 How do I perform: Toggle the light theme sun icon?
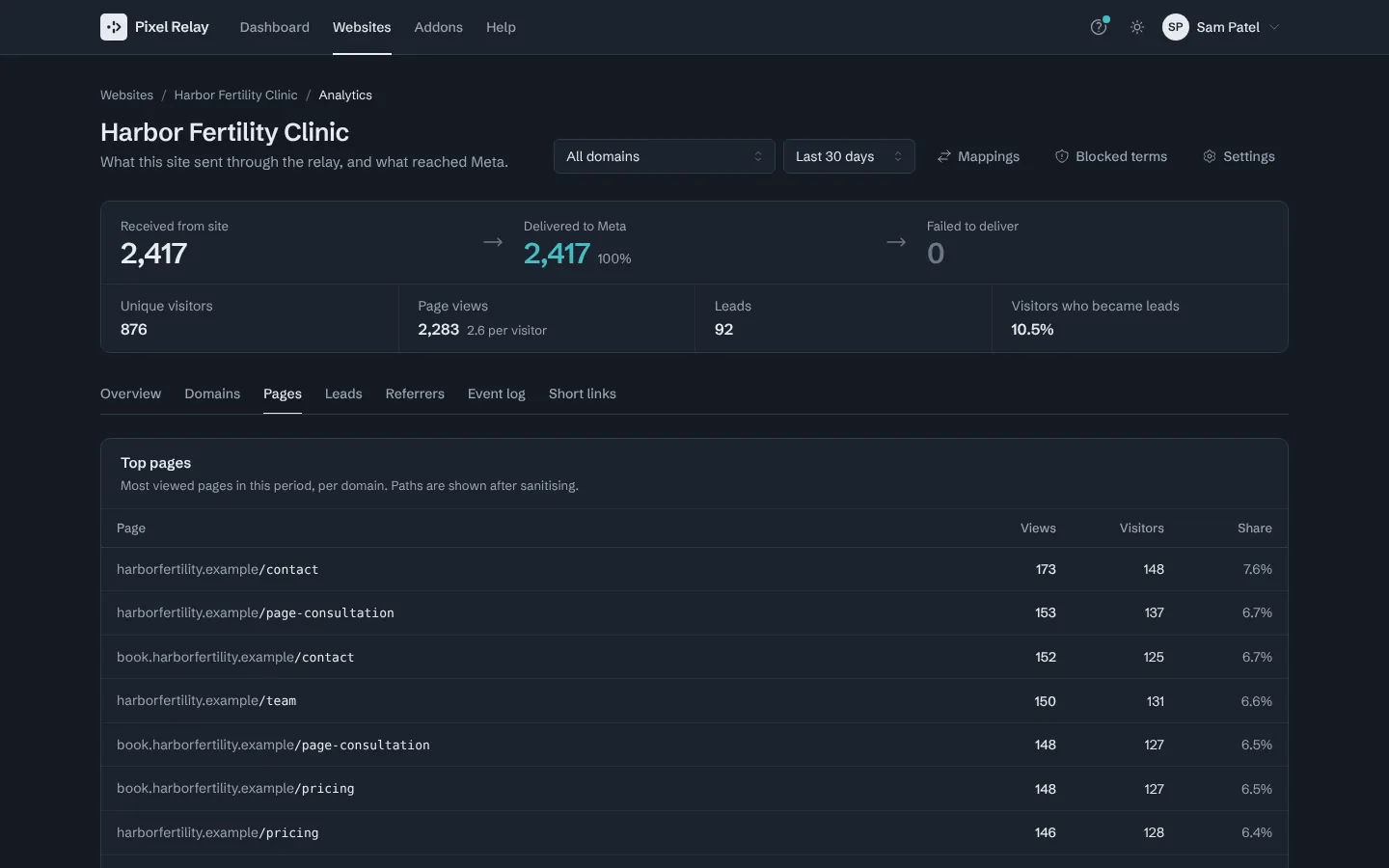1137,27
